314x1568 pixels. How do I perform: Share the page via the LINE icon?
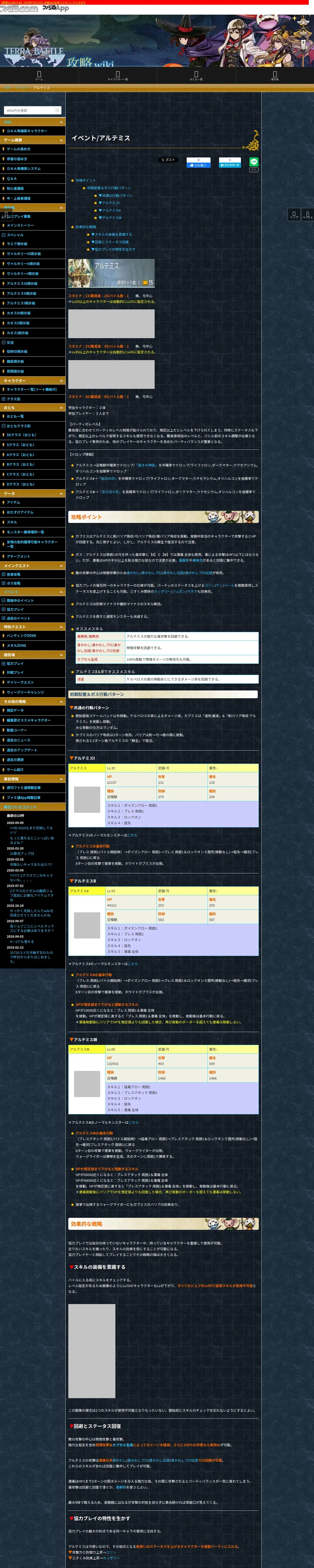pos(254,162)
